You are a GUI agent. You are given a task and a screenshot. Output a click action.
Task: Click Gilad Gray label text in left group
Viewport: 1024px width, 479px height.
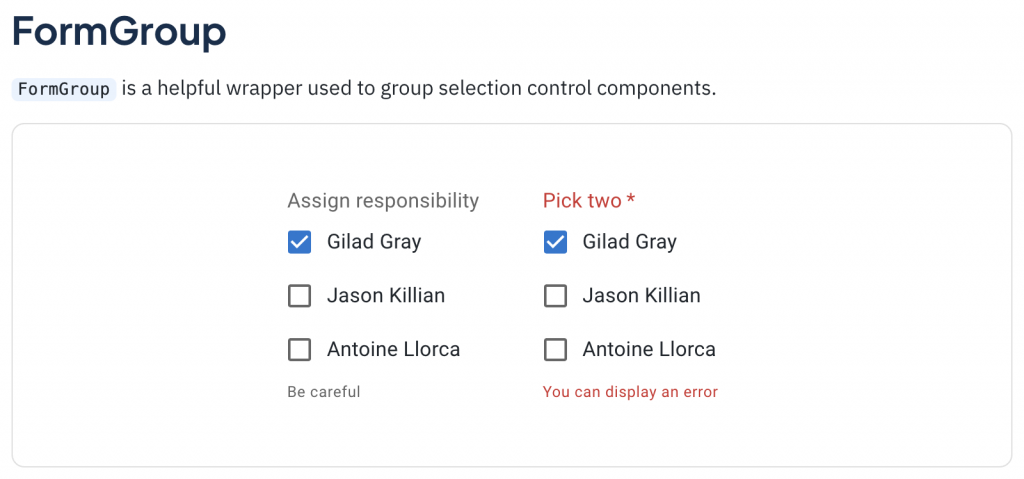[374, 242]
